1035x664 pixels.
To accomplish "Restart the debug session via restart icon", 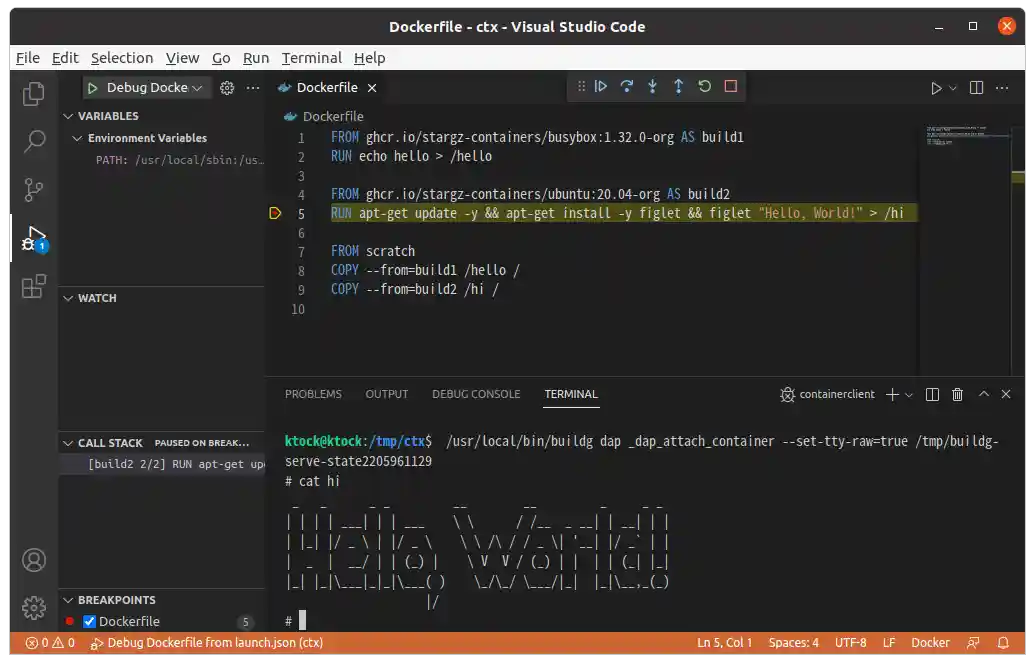I will coord(704,86).
